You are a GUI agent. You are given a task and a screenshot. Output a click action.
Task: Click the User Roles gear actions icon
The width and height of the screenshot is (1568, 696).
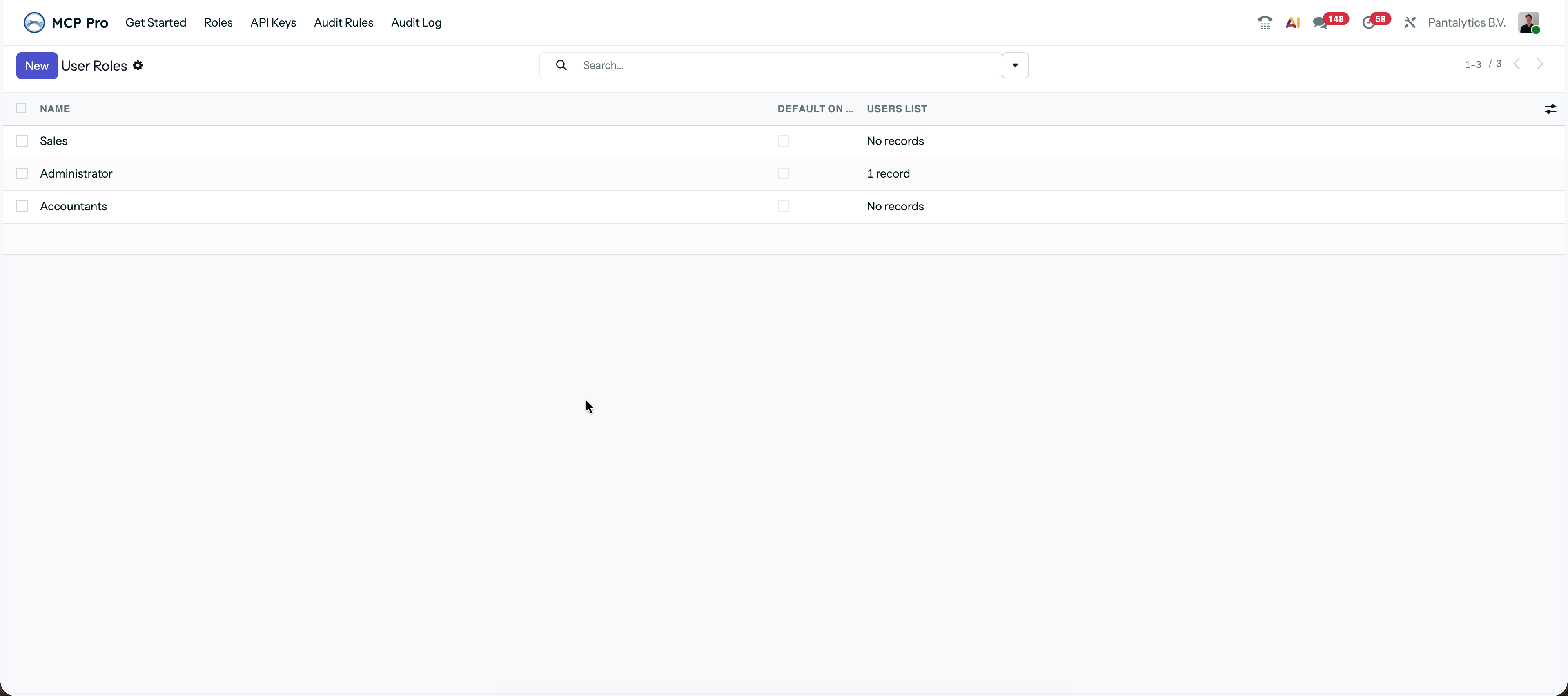pos(138,65)
